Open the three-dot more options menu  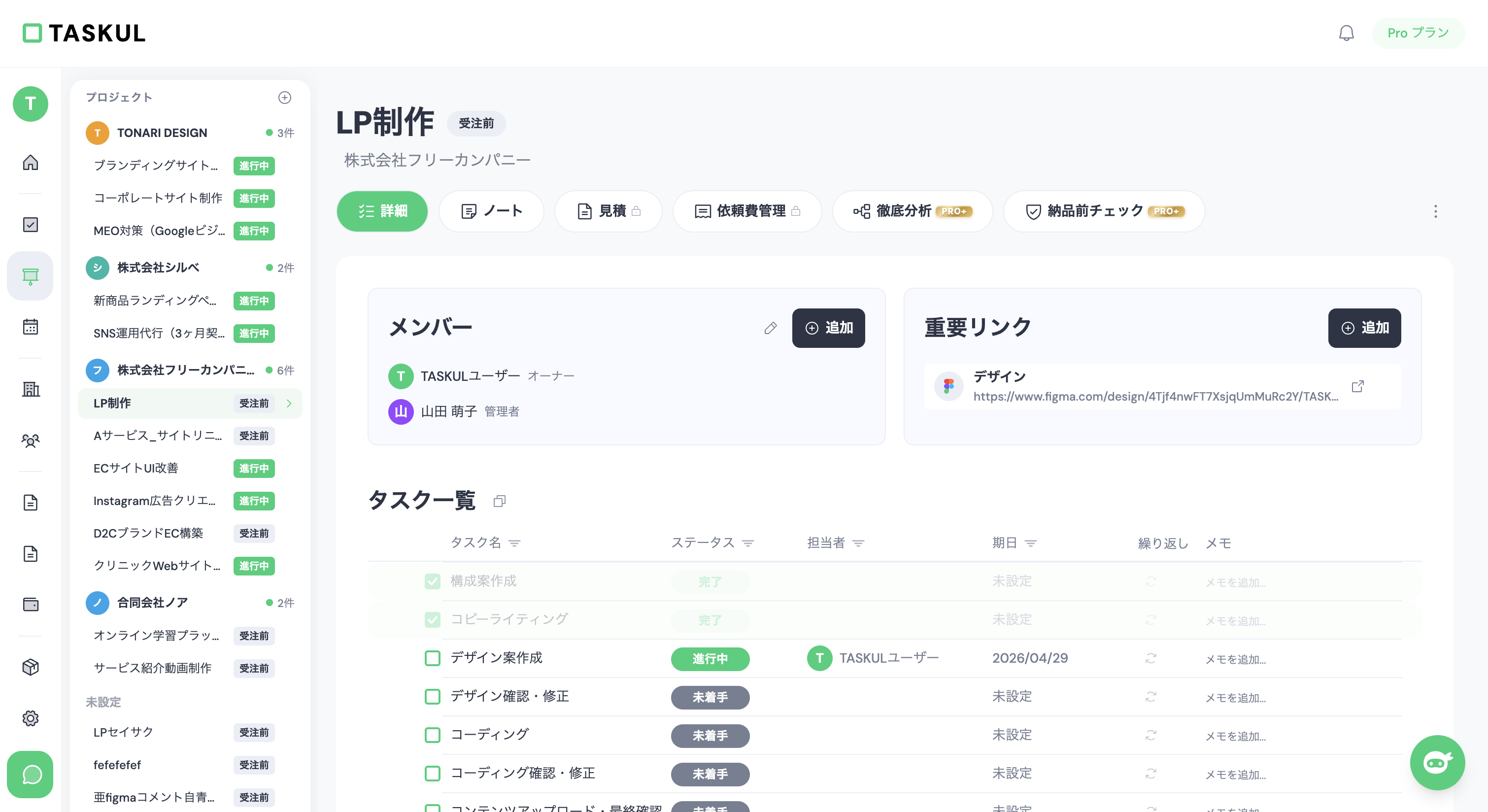(1435, 211)
